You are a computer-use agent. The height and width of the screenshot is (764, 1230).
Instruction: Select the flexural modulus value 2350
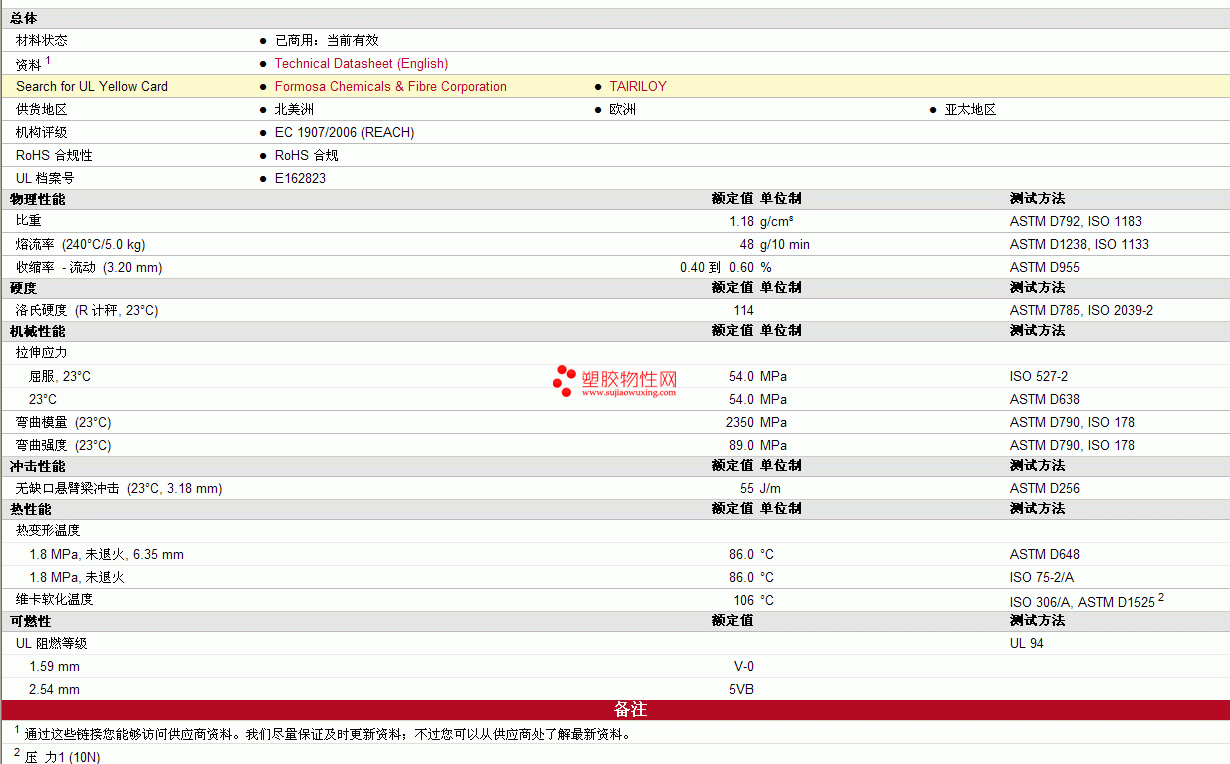740,422
